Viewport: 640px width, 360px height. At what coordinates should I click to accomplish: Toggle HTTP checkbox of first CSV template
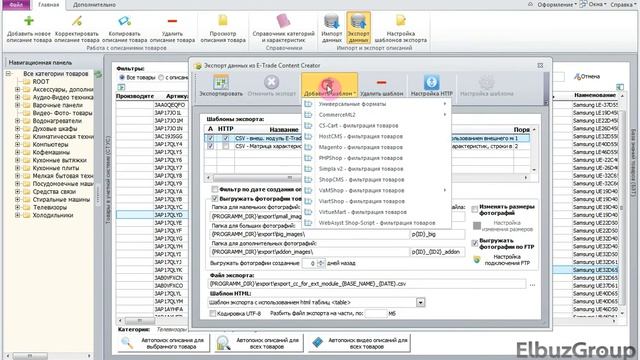click(x=226, y=138)
